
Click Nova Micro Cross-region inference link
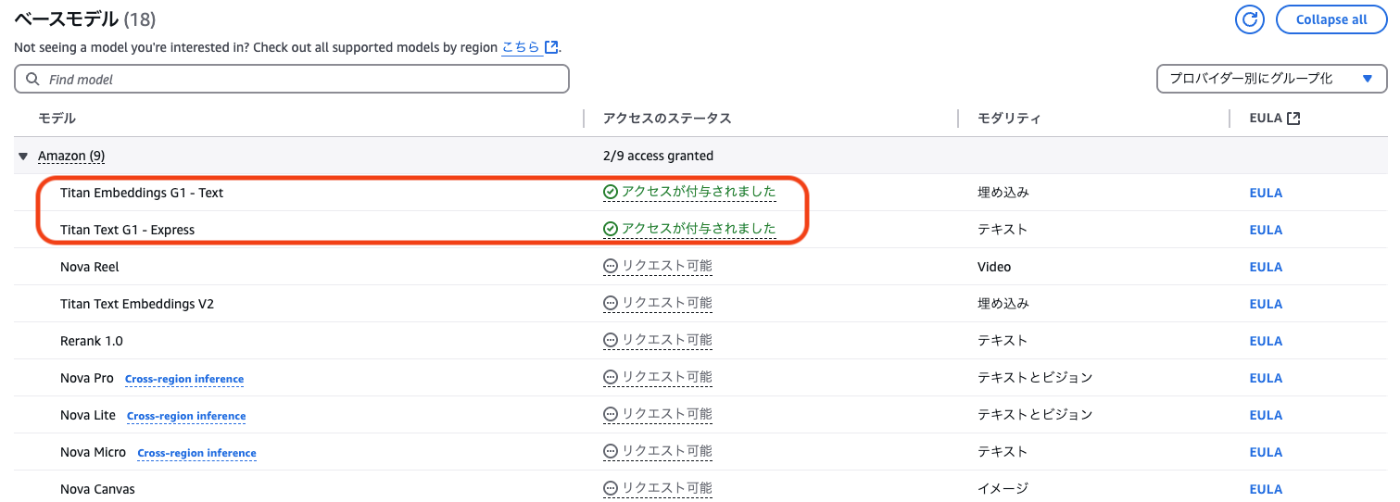(x=197, y=453)
